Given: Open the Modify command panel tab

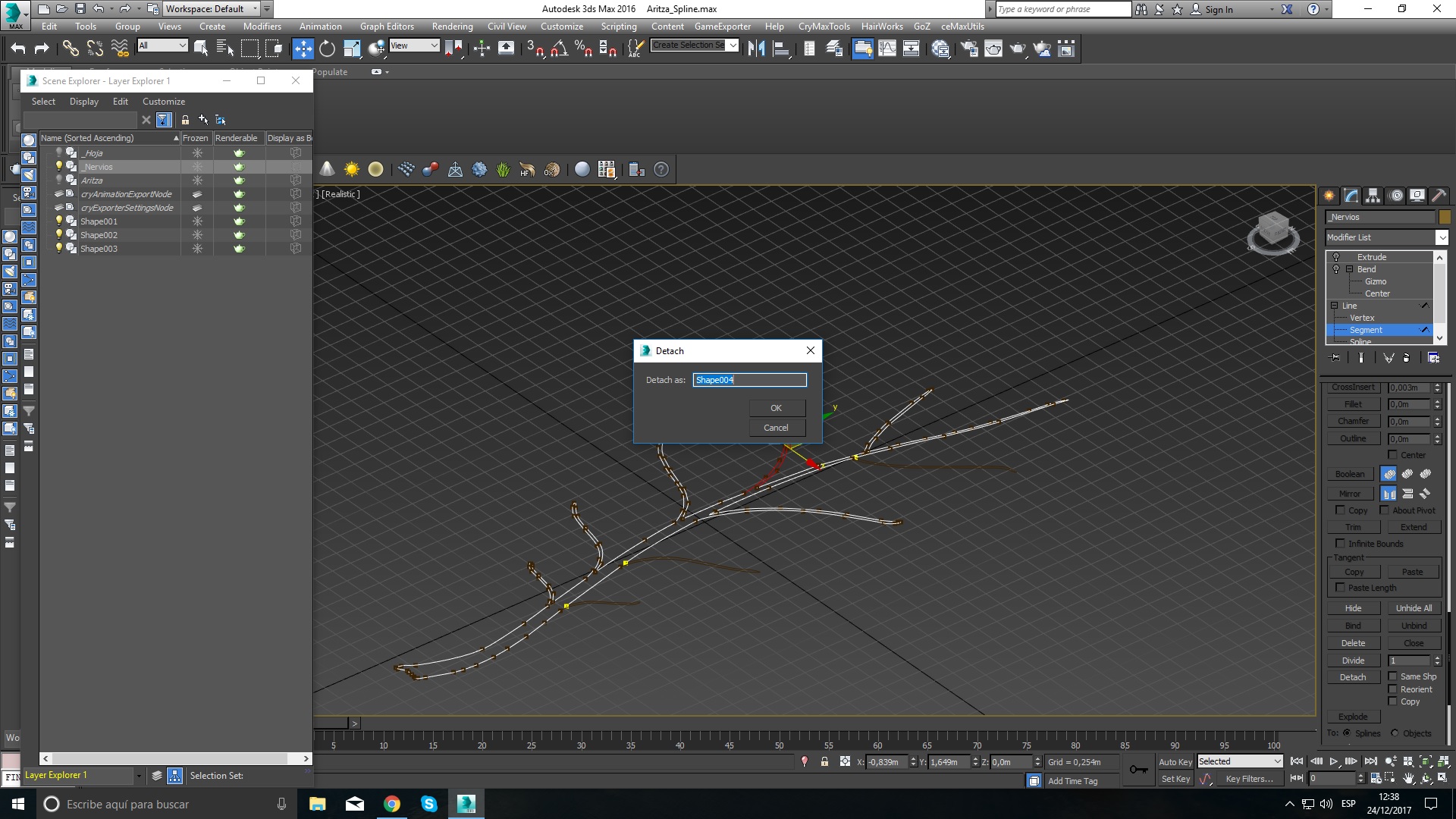Looking at the screenshot, I should [x=1351, y=196].
